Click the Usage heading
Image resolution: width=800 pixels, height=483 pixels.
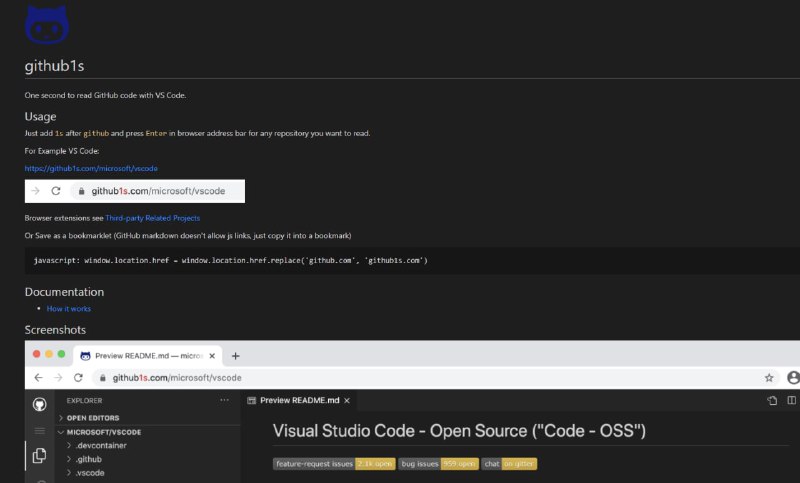[40, 117]
